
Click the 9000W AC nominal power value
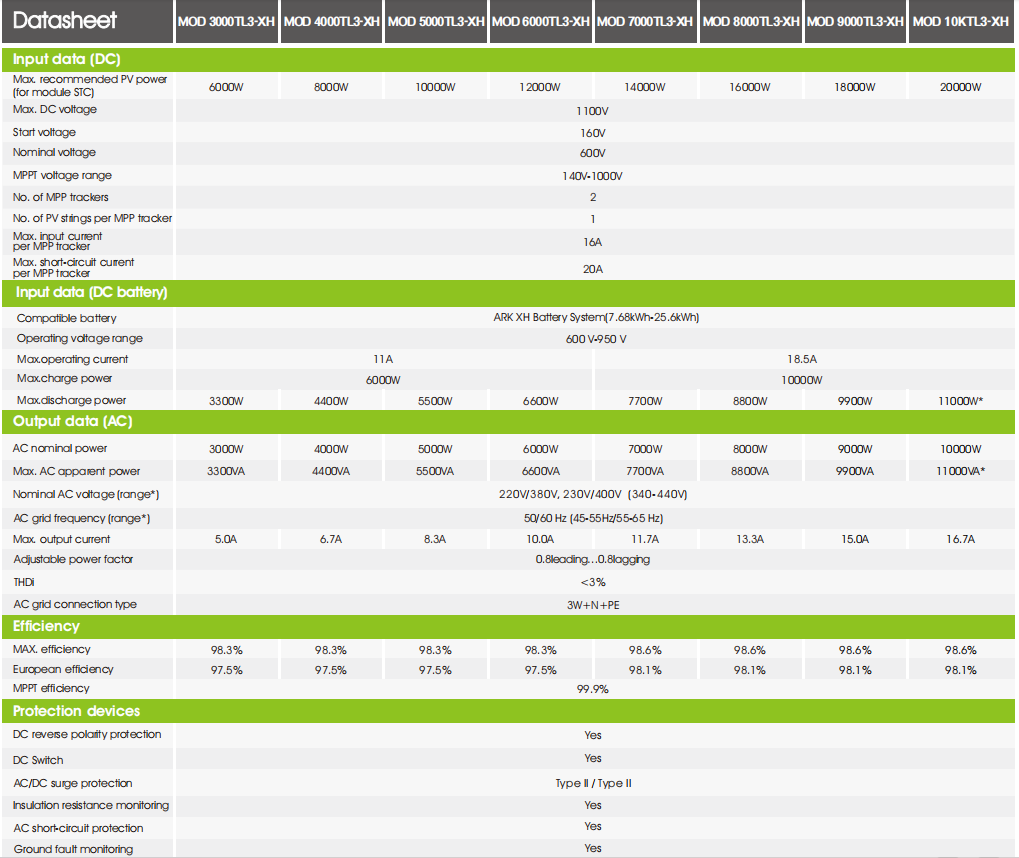(x=855, y=449)
